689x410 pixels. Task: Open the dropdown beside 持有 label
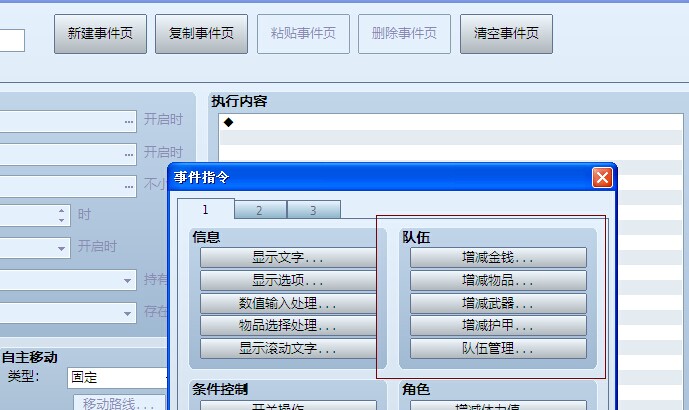click(127, 280)
